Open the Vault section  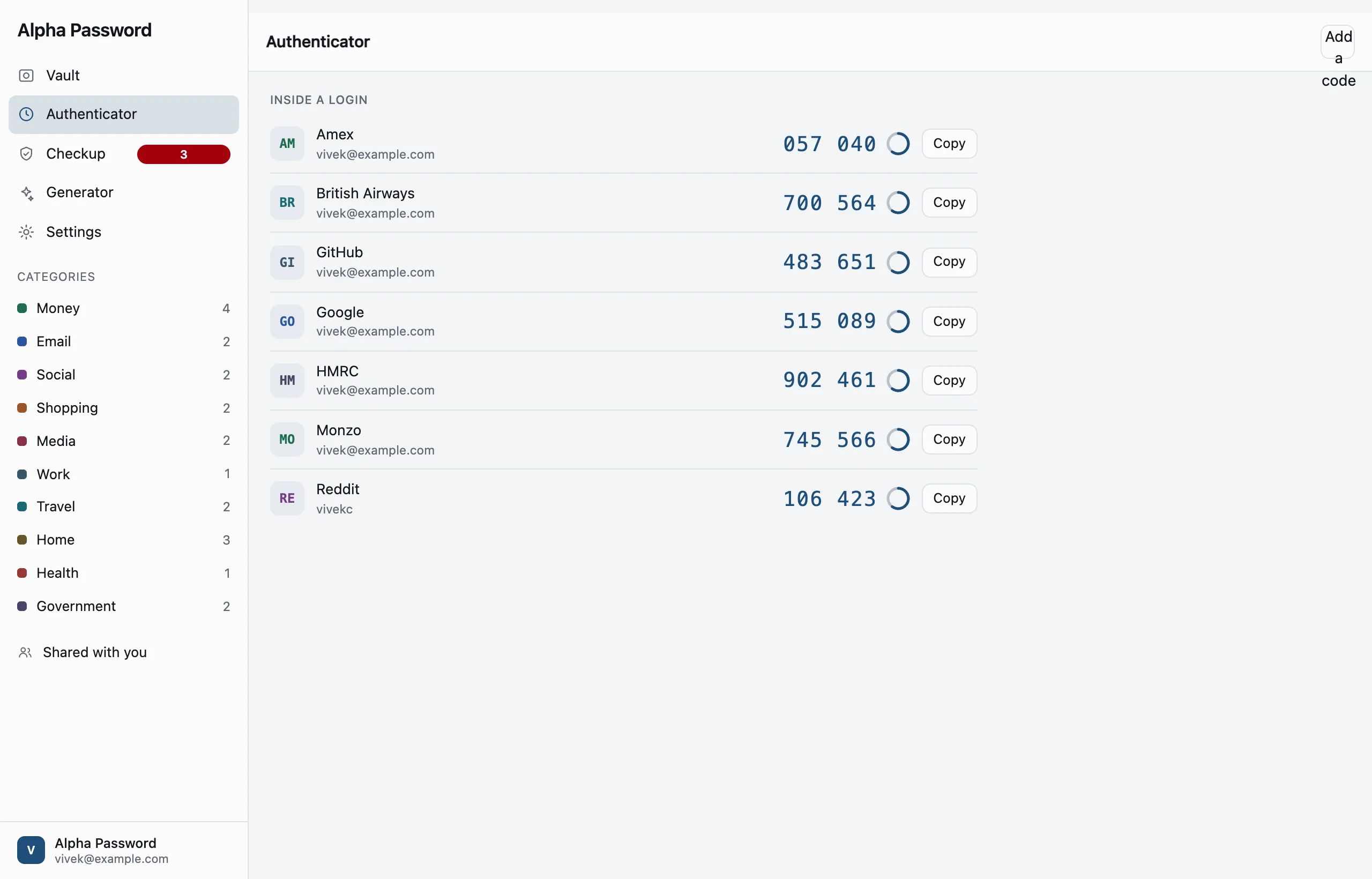click(x=124, y=76)
